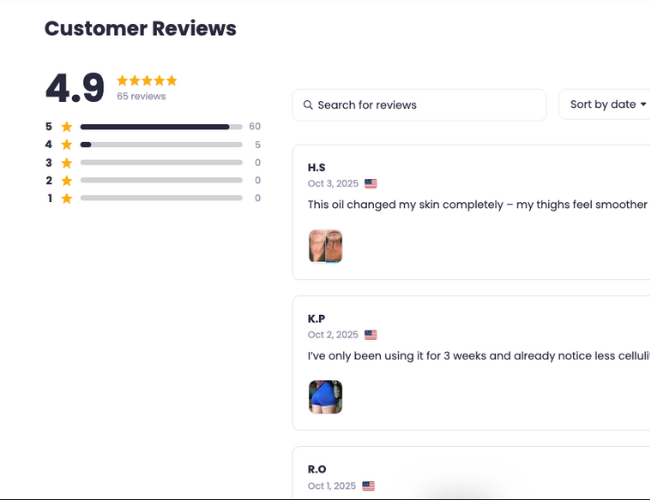Click reviewer name K.P
The width and height of the screenshot is (650, 500).
pyautogui.click(x=317, y=318)
